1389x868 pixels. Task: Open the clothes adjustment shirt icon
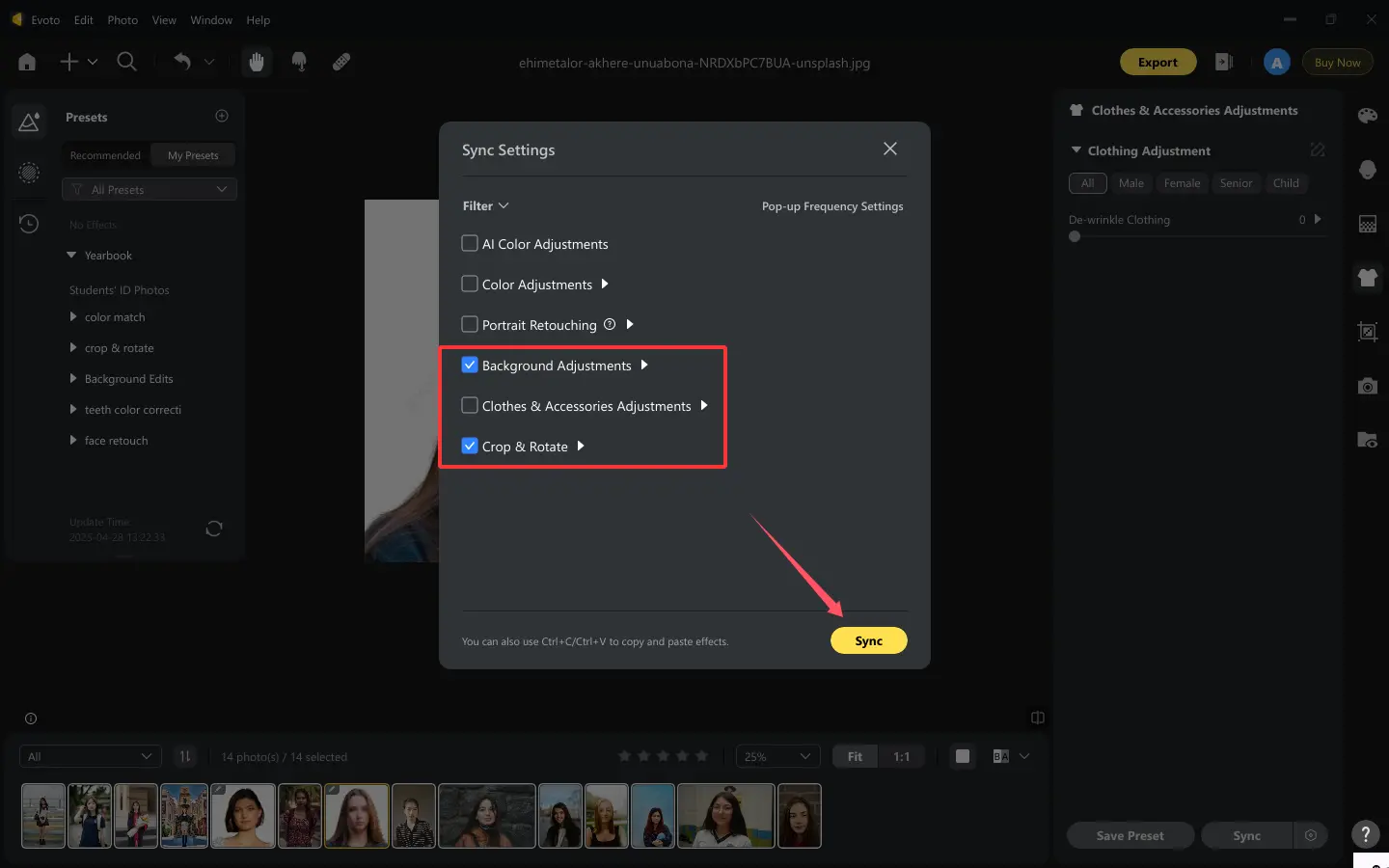click(x=1367, y=278)
